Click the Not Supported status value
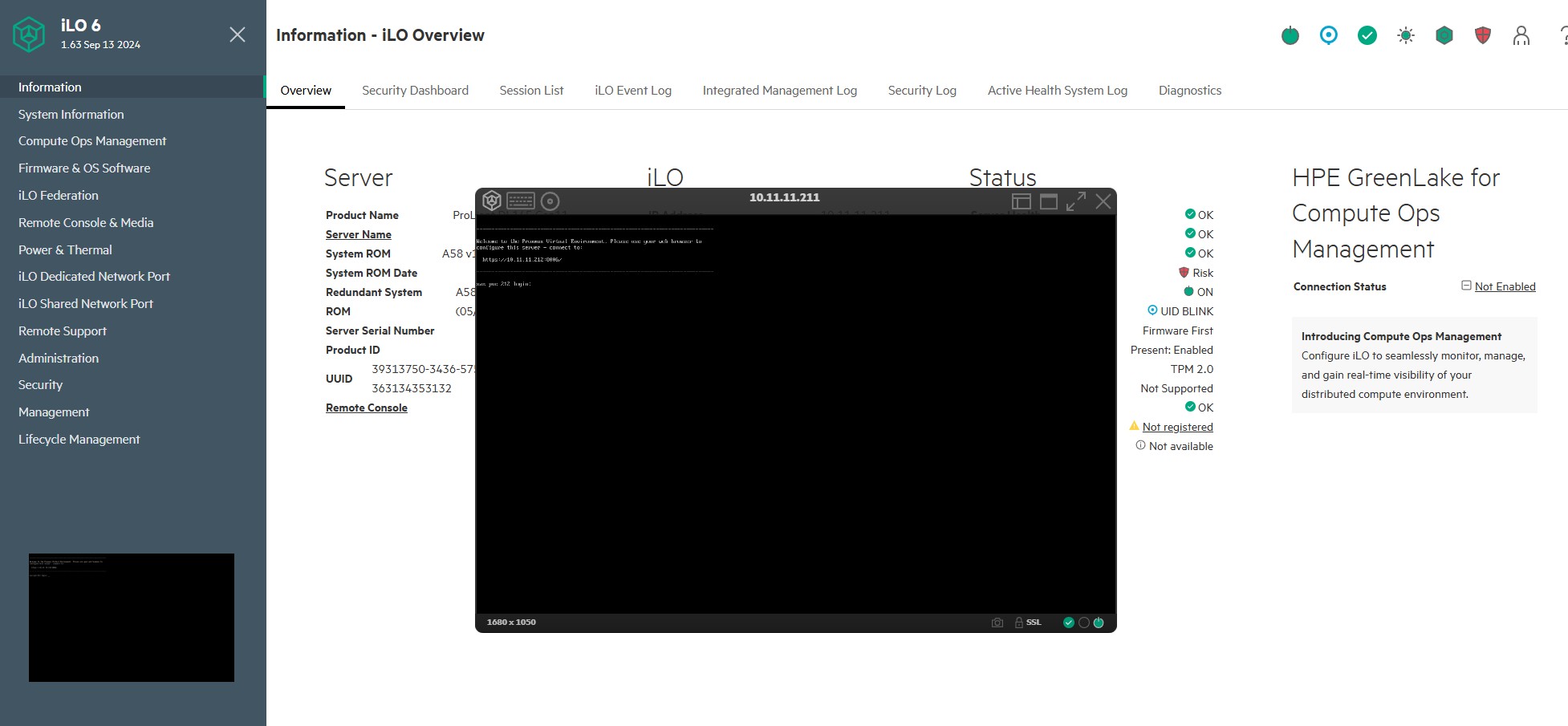Viewport: 1568px width, 726px height. tap(1176, 388)
